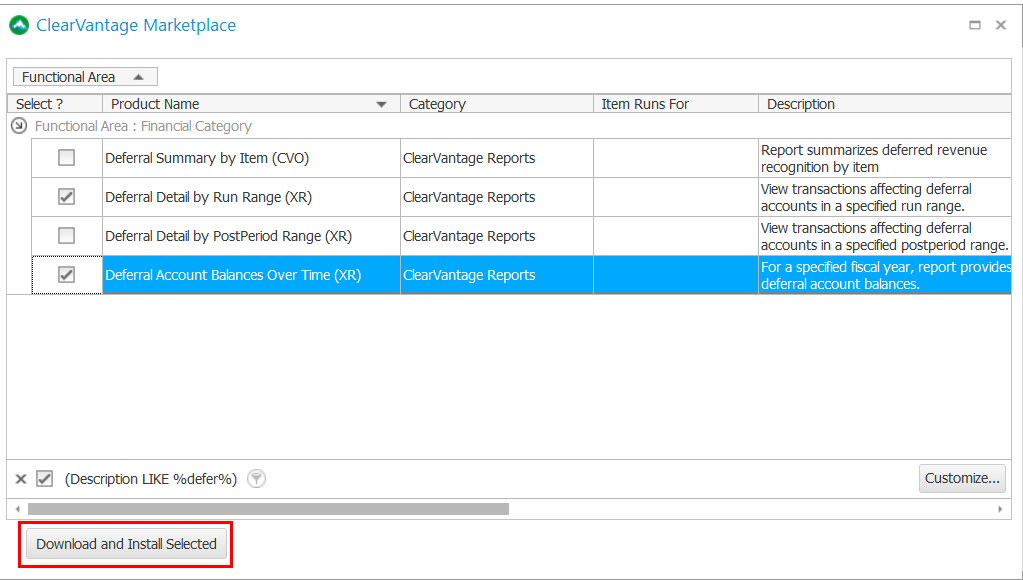The height and width of the screenshot is (580, 1023).
Task: Click the horizontal scrollbar thumb
Action: 268,509
